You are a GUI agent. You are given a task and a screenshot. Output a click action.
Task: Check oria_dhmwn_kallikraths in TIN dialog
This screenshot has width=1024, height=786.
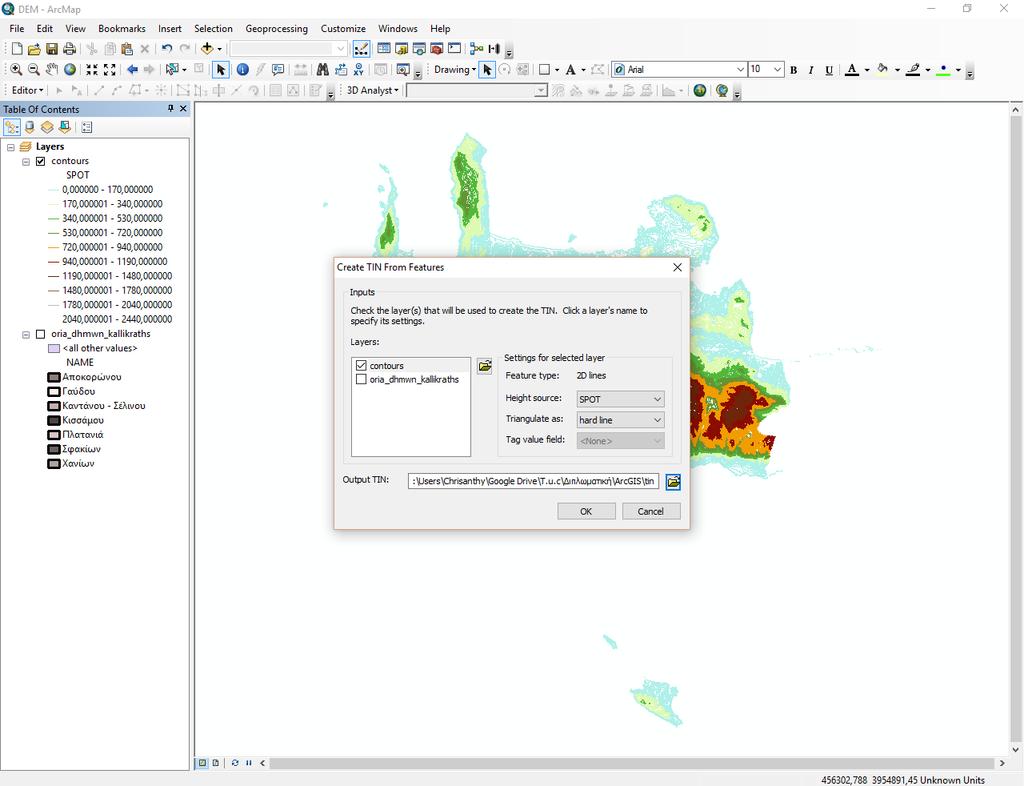(x=361, y=379)
